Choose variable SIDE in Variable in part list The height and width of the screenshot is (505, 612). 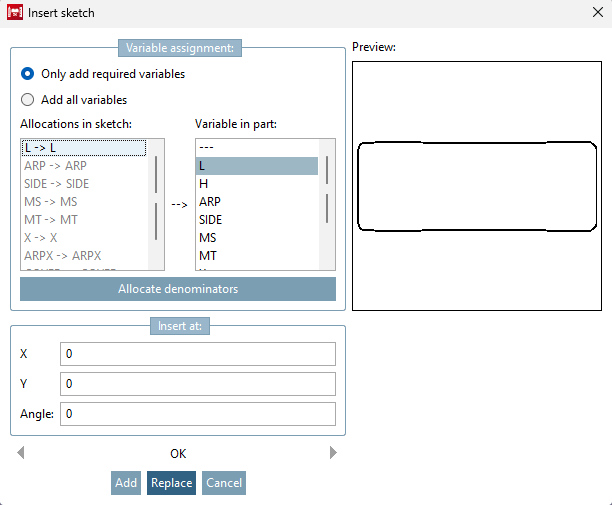pyautogui.click(x=257, y=220)
